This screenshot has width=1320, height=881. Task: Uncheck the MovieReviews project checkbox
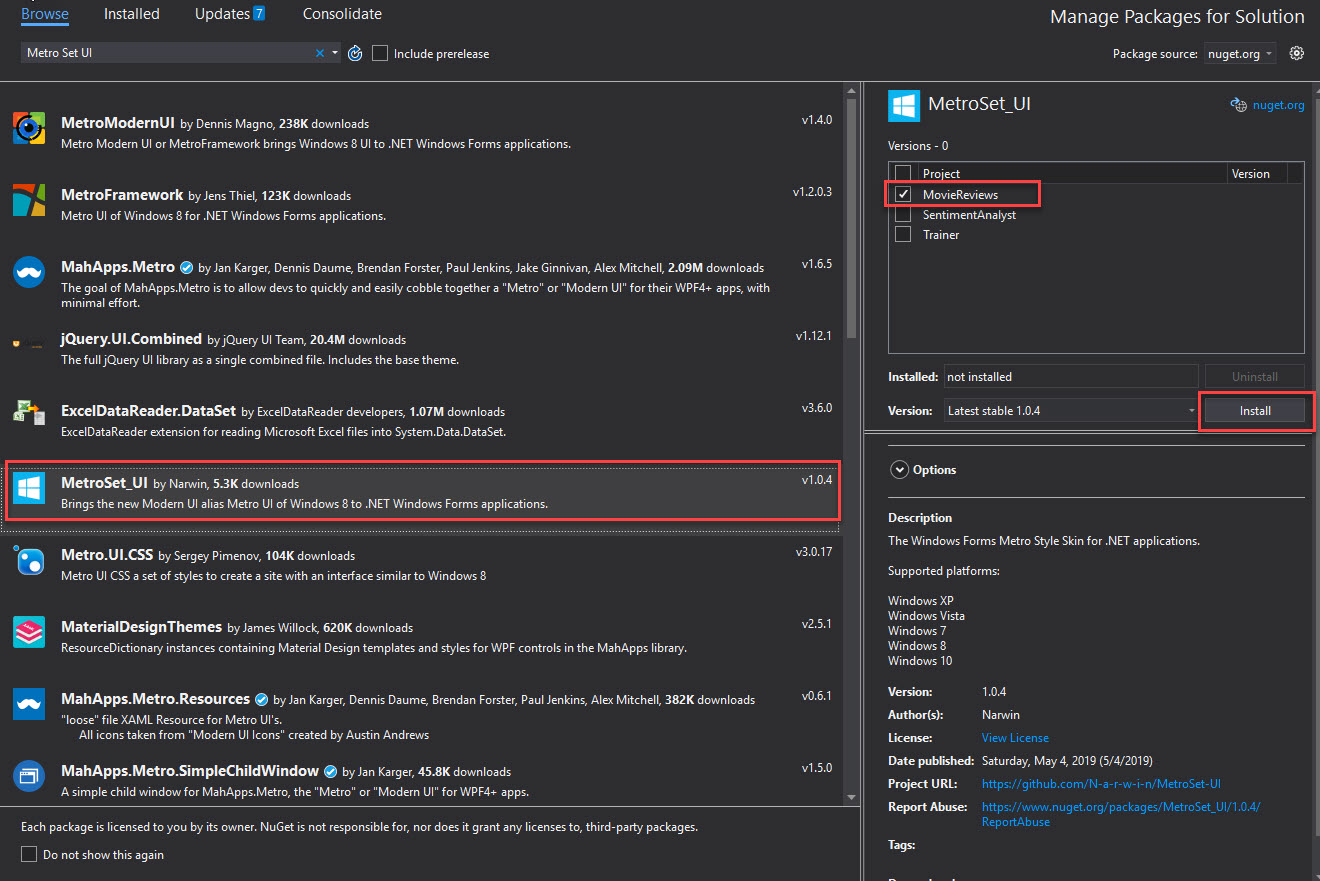pos(903,194)
